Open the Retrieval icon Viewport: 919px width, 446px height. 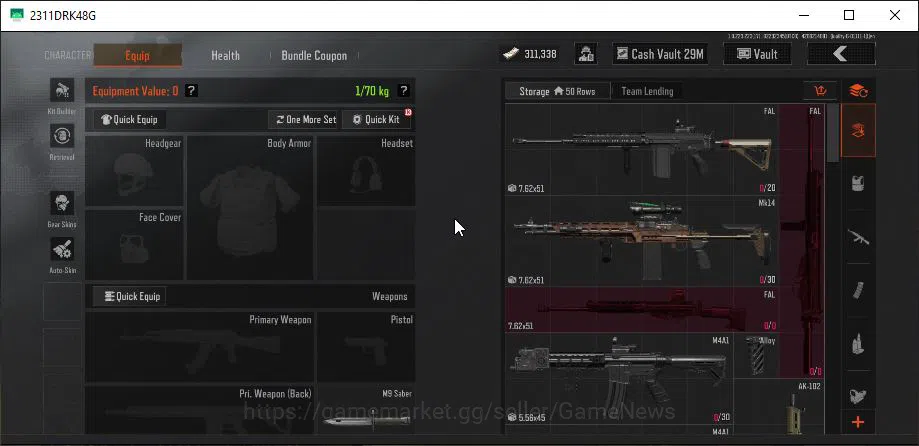click(62, 136)
